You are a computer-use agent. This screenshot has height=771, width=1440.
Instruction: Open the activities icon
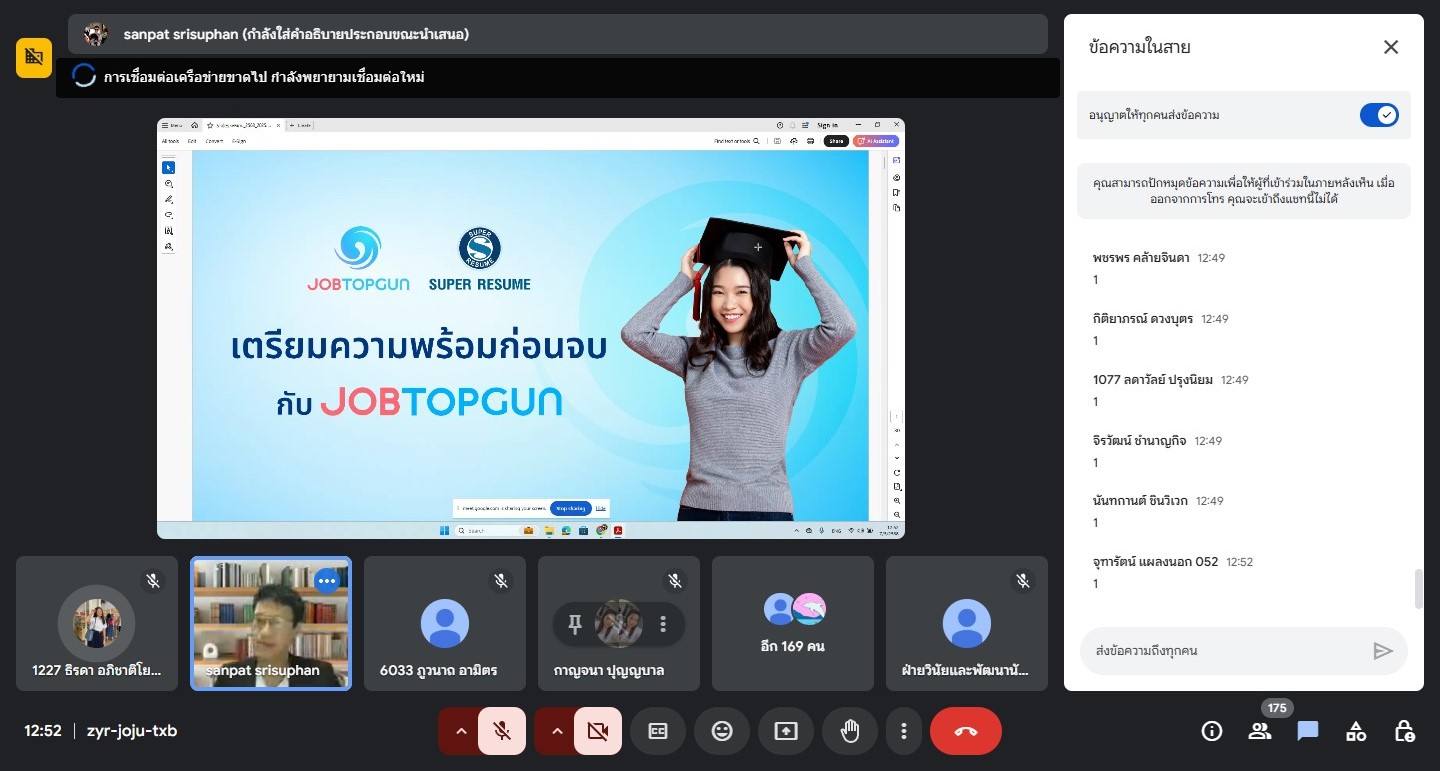[1356, 731]
